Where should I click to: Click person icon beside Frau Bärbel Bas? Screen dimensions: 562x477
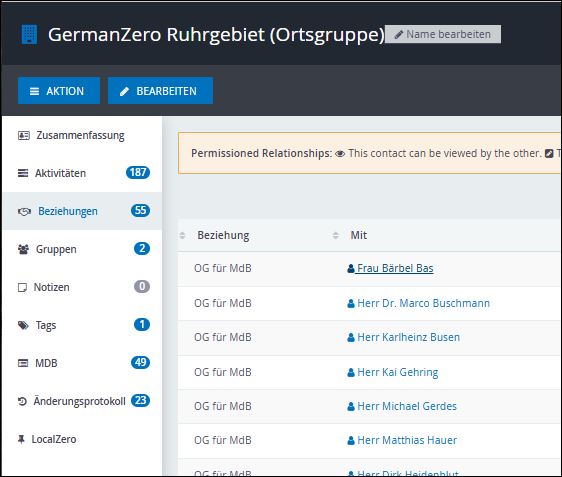point(351,268)
